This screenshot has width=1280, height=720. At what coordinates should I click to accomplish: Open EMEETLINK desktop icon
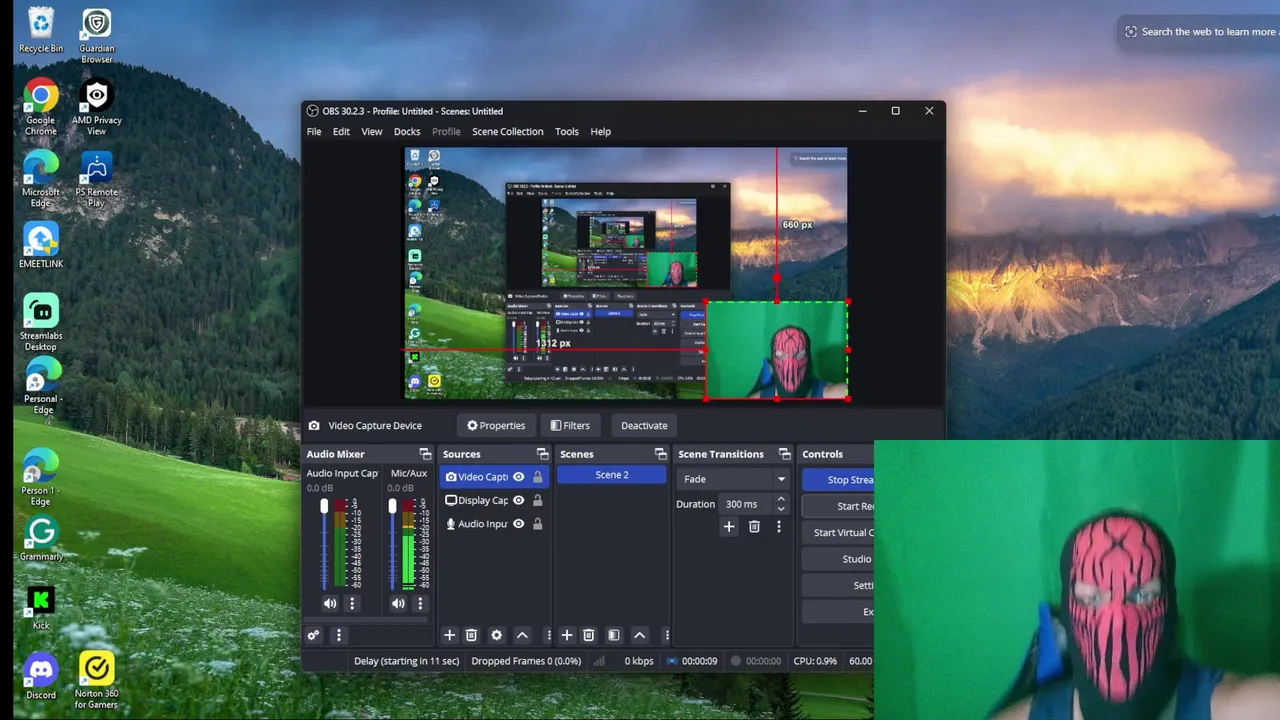(41, 246)
